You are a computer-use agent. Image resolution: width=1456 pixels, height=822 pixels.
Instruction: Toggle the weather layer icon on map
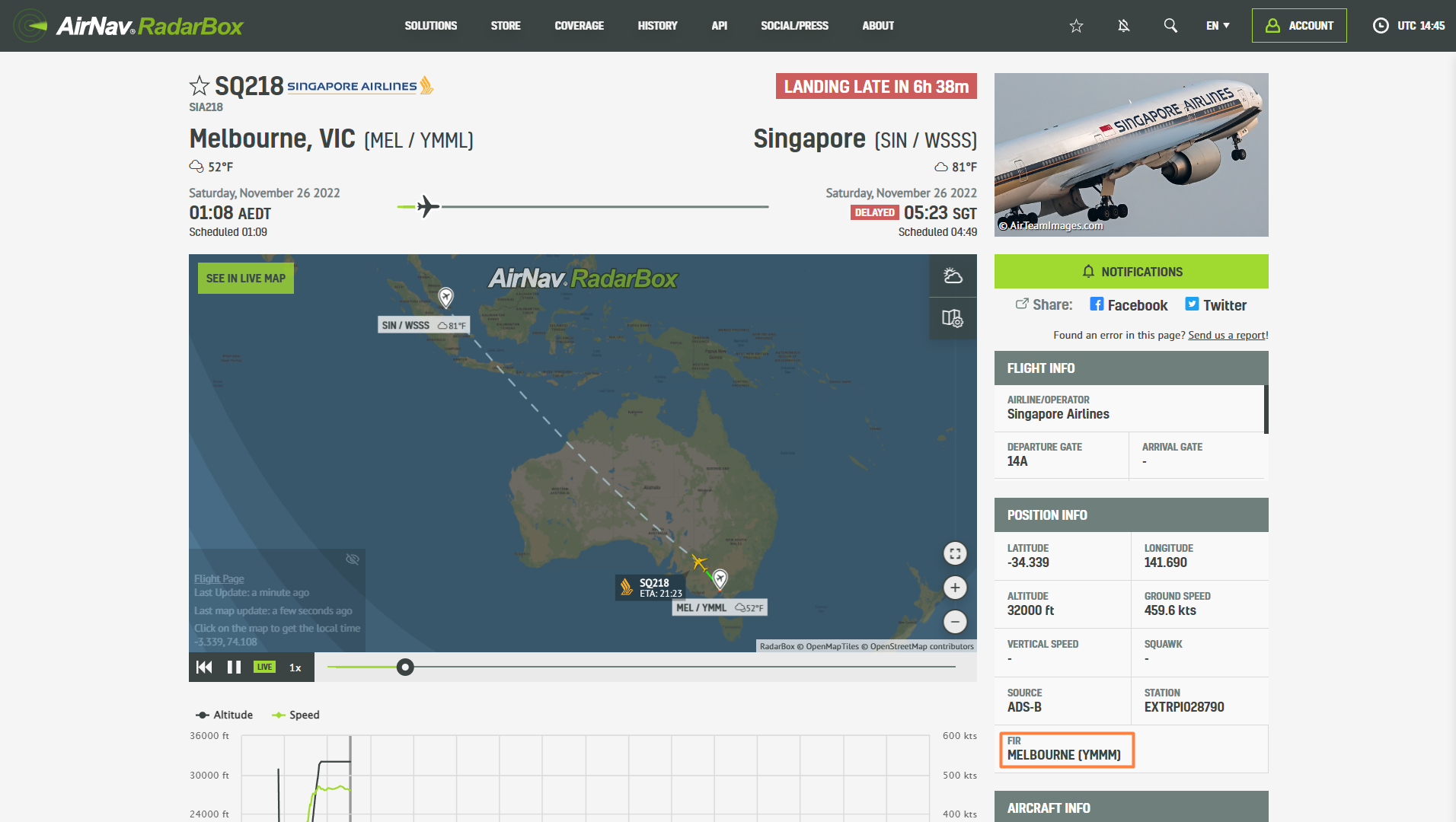tap(953, 276)
